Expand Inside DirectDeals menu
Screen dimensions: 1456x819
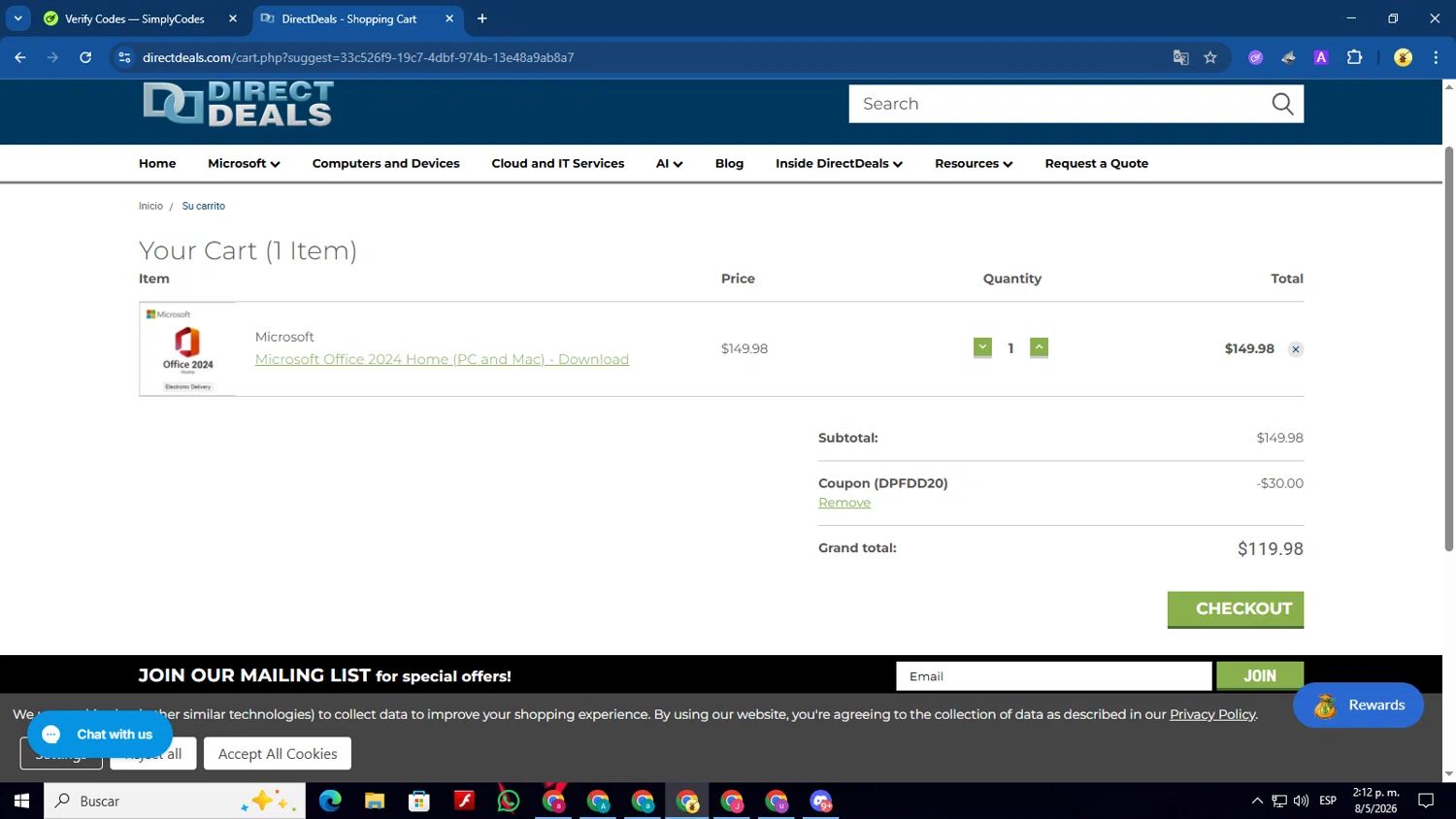(x=839, y=163)
